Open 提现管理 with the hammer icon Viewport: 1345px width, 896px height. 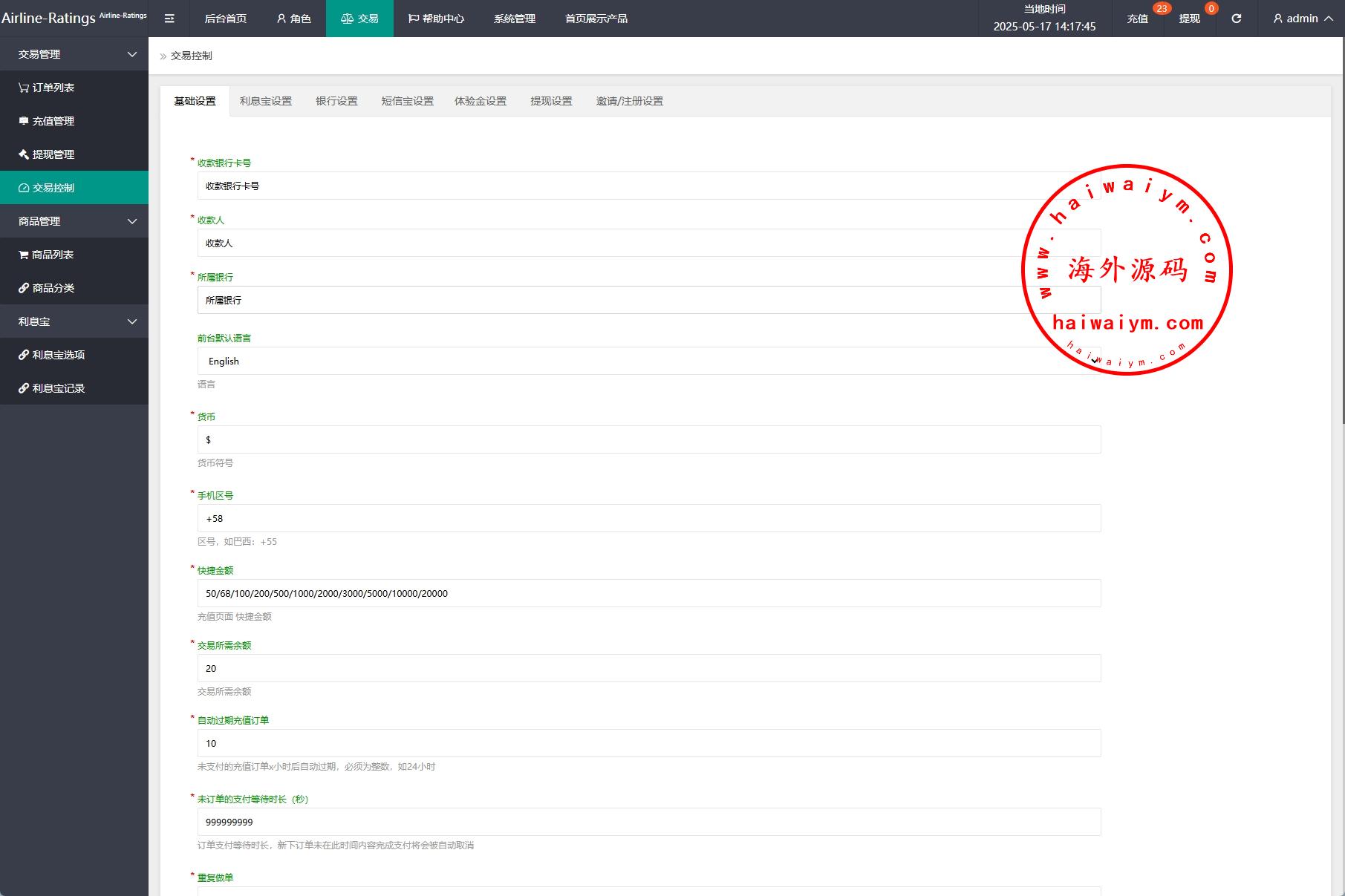click(47, 154)
